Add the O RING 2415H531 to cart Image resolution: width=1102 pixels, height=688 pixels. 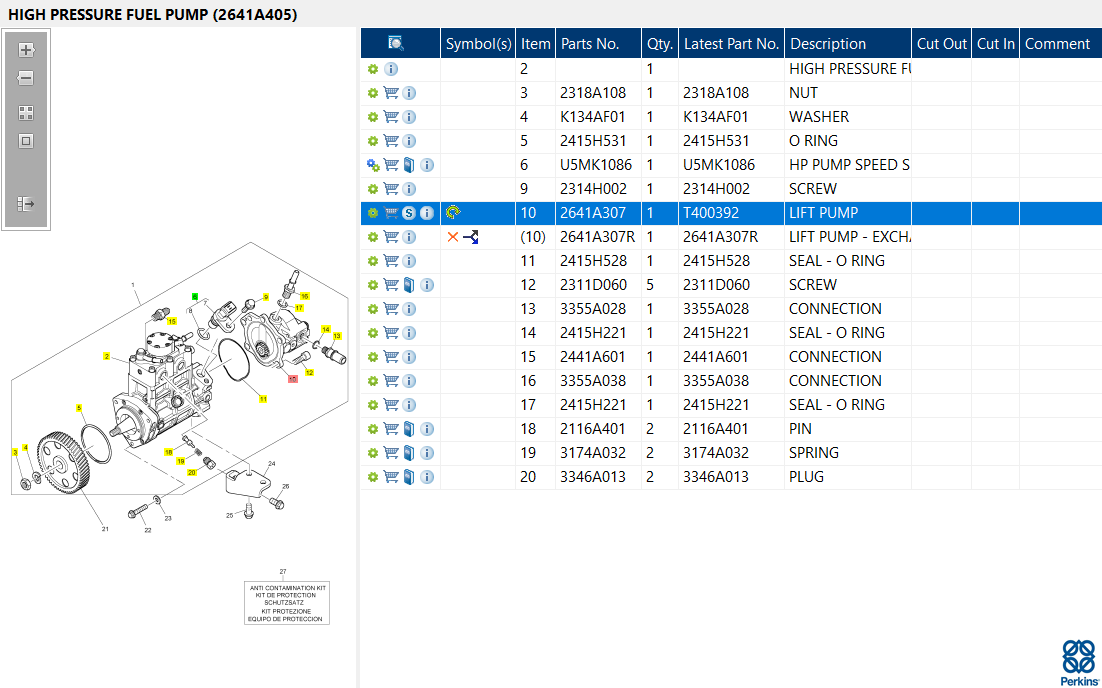click(x=391, y=141)
